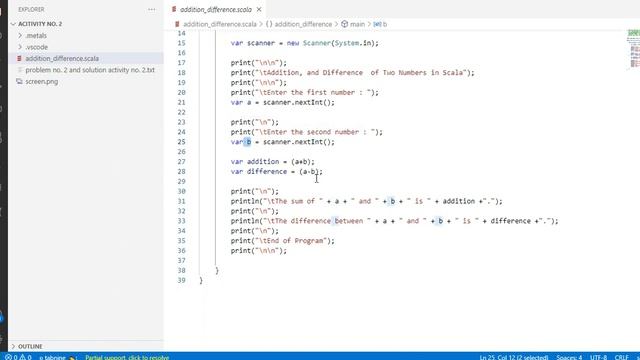Open addition_difference.scala in the Explorer tree
This screenshot has height=360, width=640.
click(x=62, y=58)
